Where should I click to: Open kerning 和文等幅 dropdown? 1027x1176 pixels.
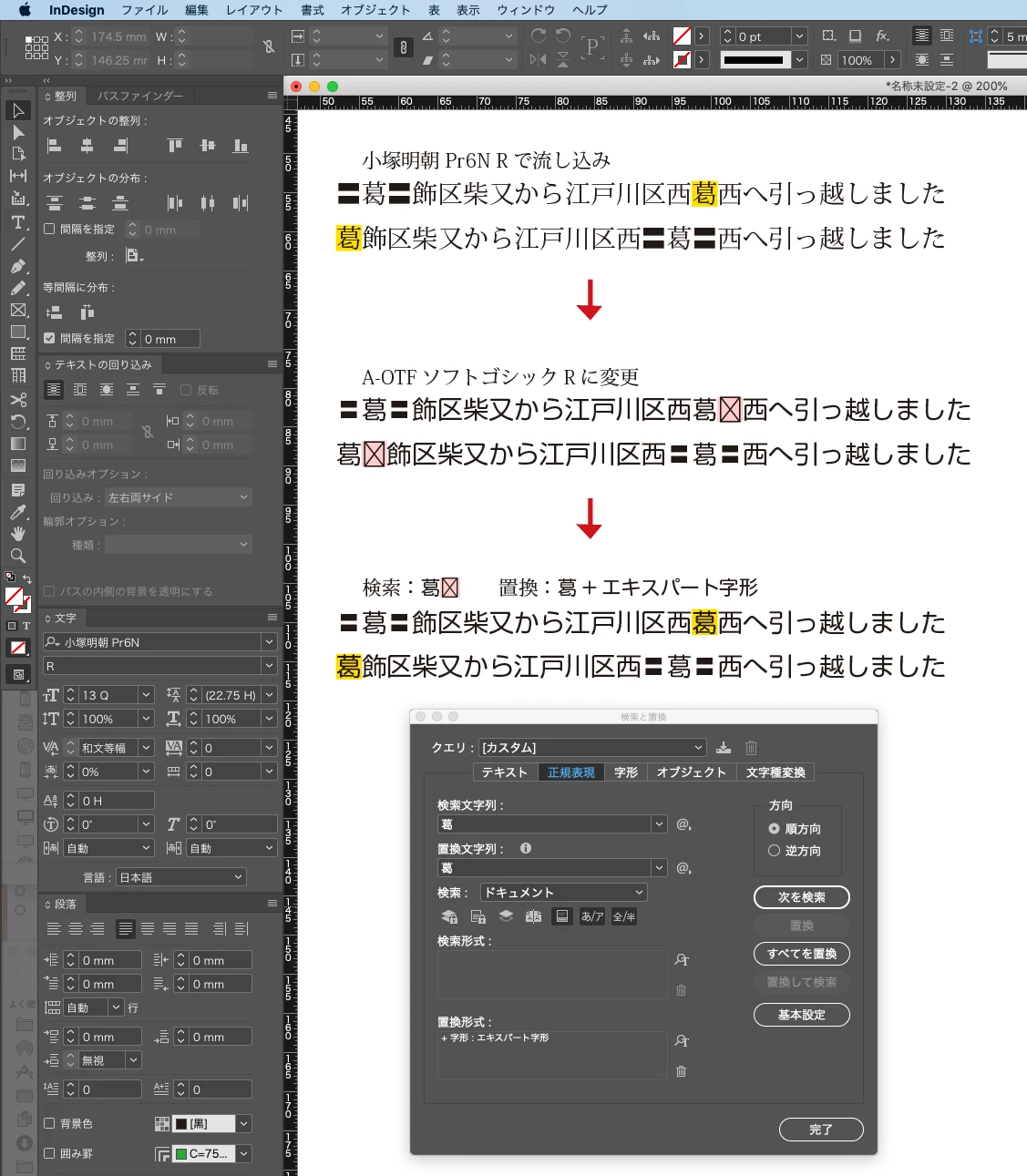click(146, 748)
